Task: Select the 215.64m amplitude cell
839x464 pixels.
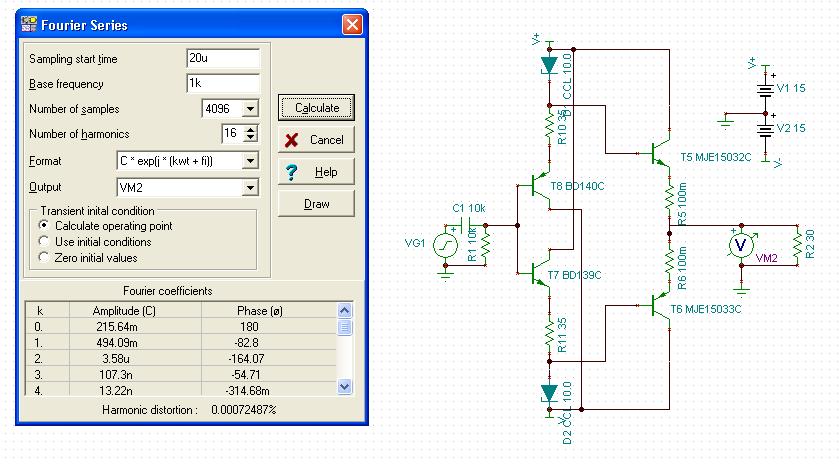Action: click(117, 326)
